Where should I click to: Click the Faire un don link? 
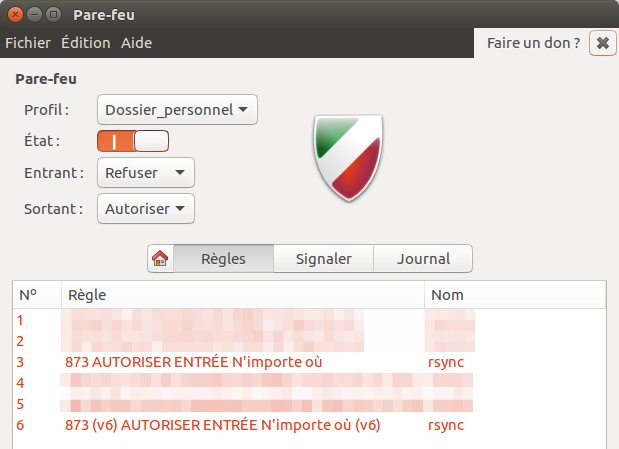pos(533,43)
